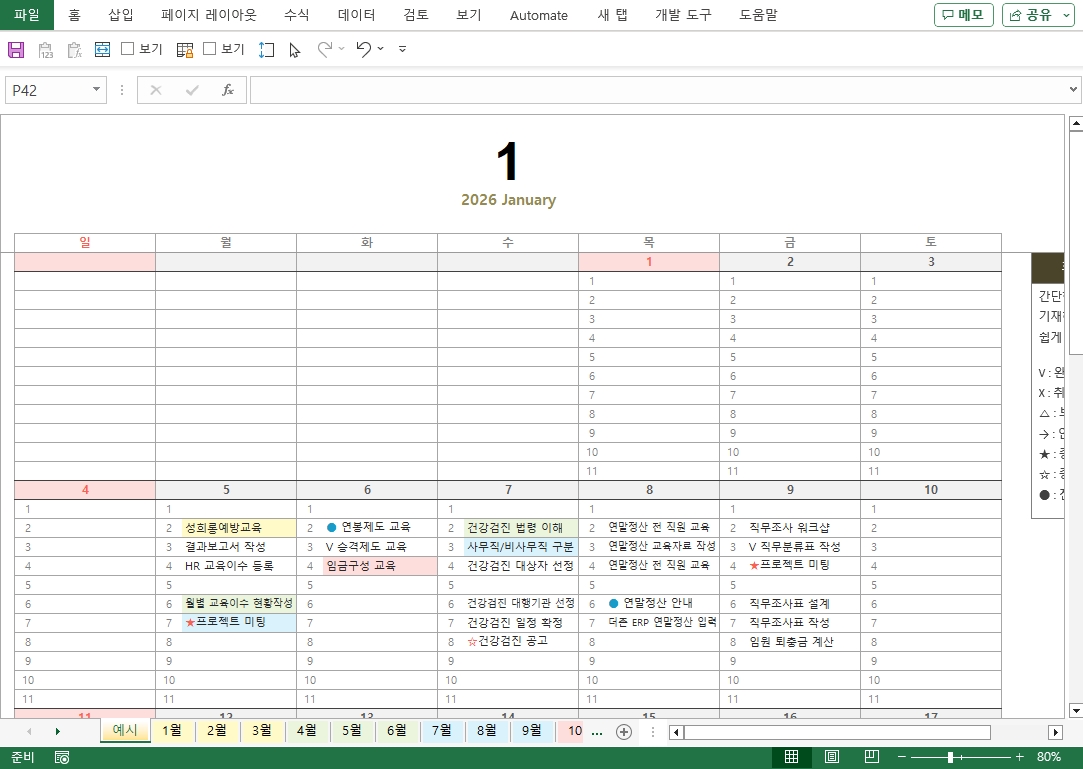Switch to the 3월 sheet tab
Image resolution: width=1083 pixels, height=769 pixels.
point(261,731)
